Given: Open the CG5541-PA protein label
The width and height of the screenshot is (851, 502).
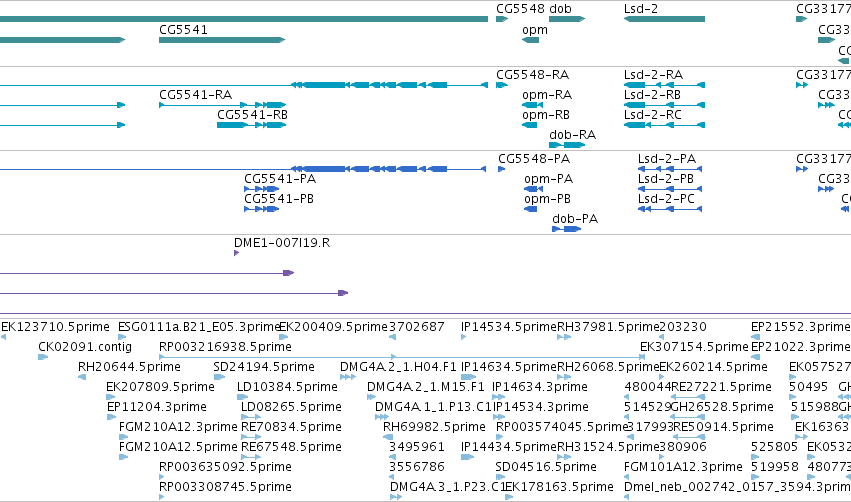Looking at the screenshot, I should tap(280, 179).
